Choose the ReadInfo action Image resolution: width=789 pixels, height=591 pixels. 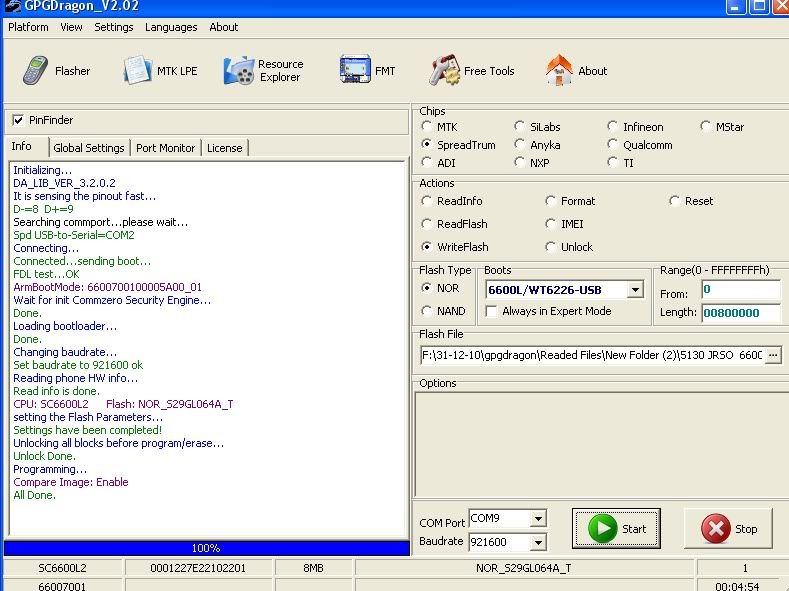pos(427,201)
